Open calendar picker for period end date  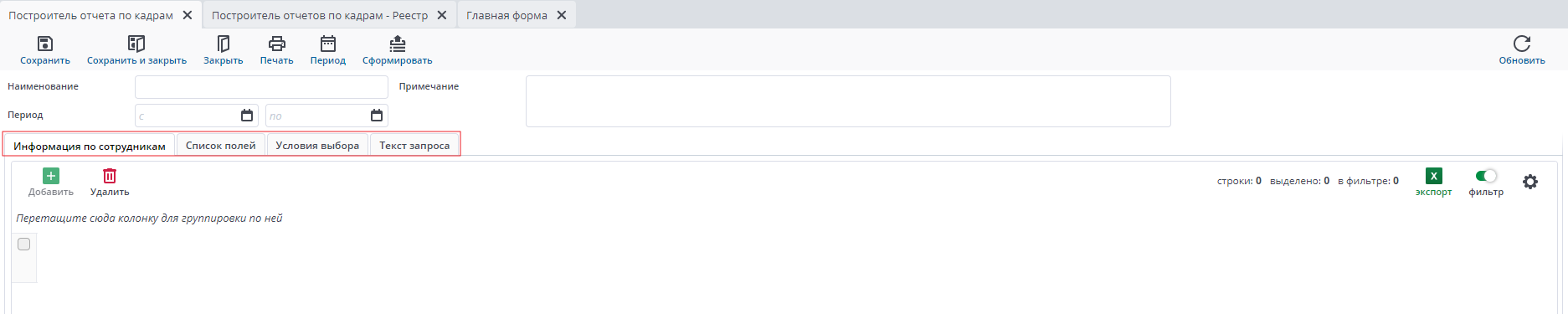(x=377, y=116)
